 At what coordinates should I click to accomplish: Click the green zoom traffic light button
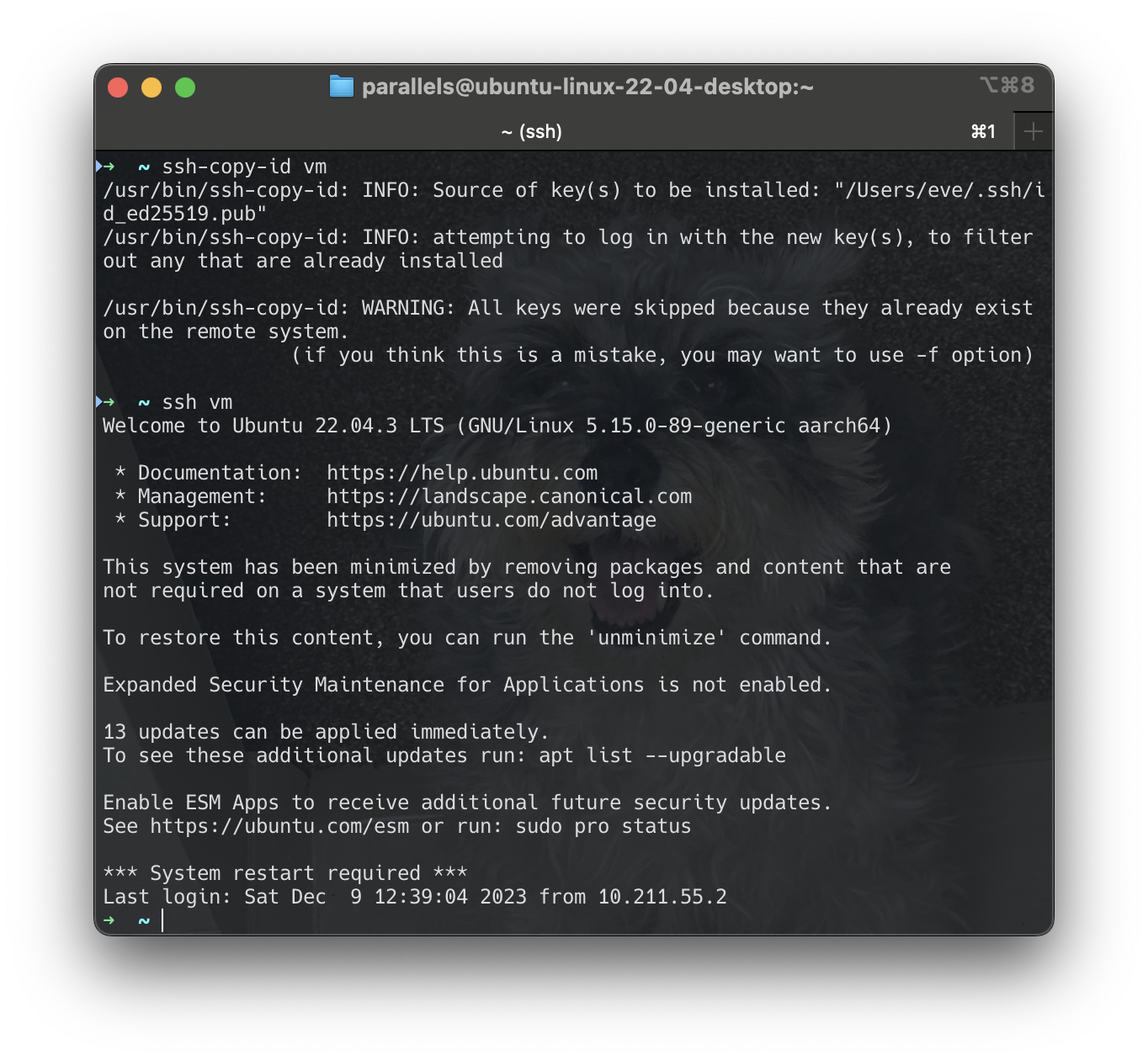183,87
